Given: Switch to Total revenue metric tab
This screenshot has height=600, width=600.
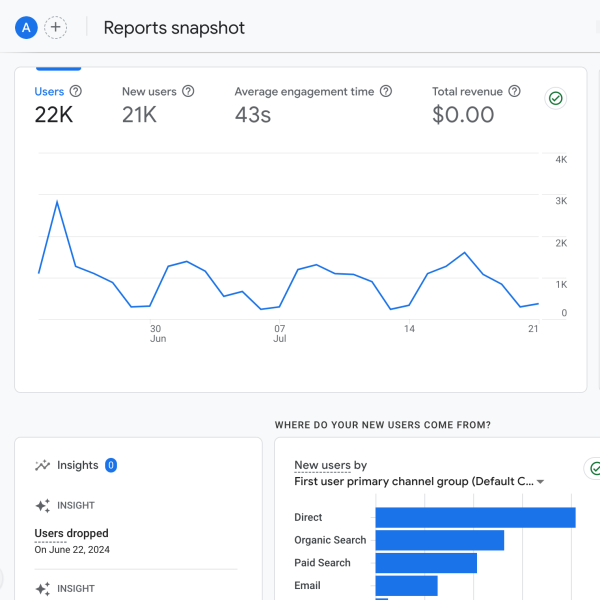Looking at the screenshot, I should tap(470, 105).
